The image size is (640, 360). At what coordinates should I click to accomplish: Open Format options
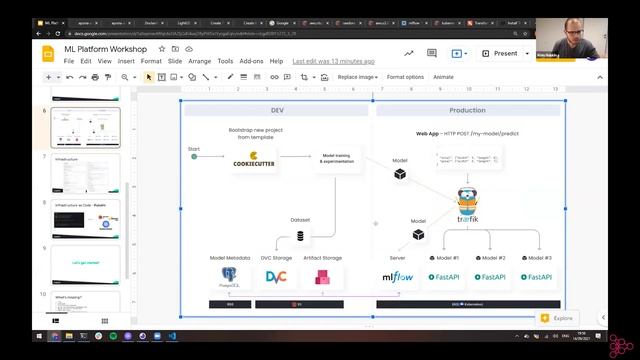[405, 77]
